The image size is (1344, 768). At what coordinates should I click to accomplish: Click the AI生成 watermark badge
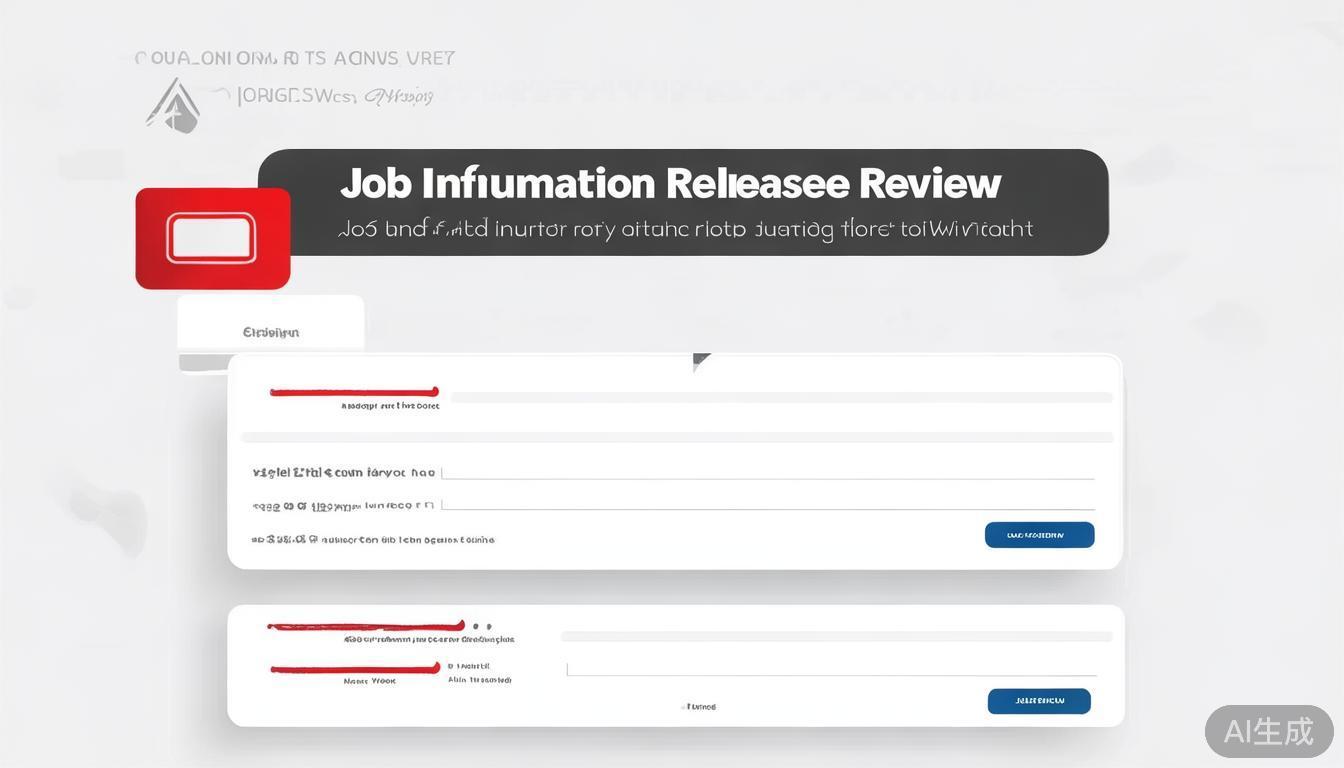pyautogui.click(x=1269, y=731)
